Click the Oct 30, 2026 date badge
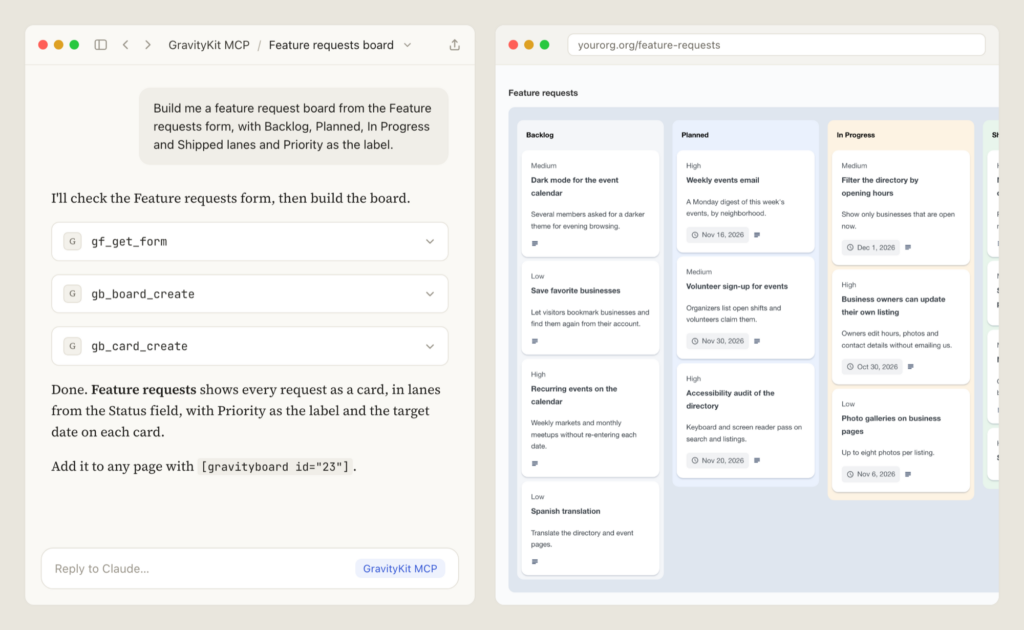The image size is (1024, 630). tap(872, 367)
